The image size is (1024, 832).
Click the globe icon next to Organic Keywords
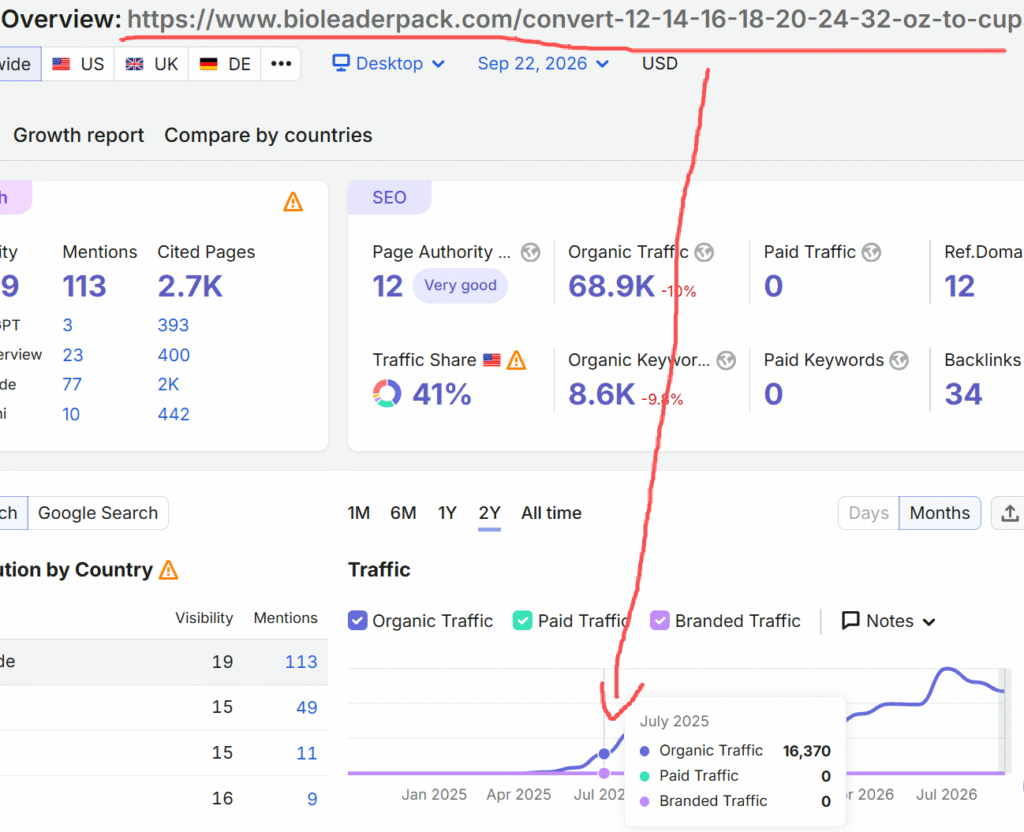(726, 360)
